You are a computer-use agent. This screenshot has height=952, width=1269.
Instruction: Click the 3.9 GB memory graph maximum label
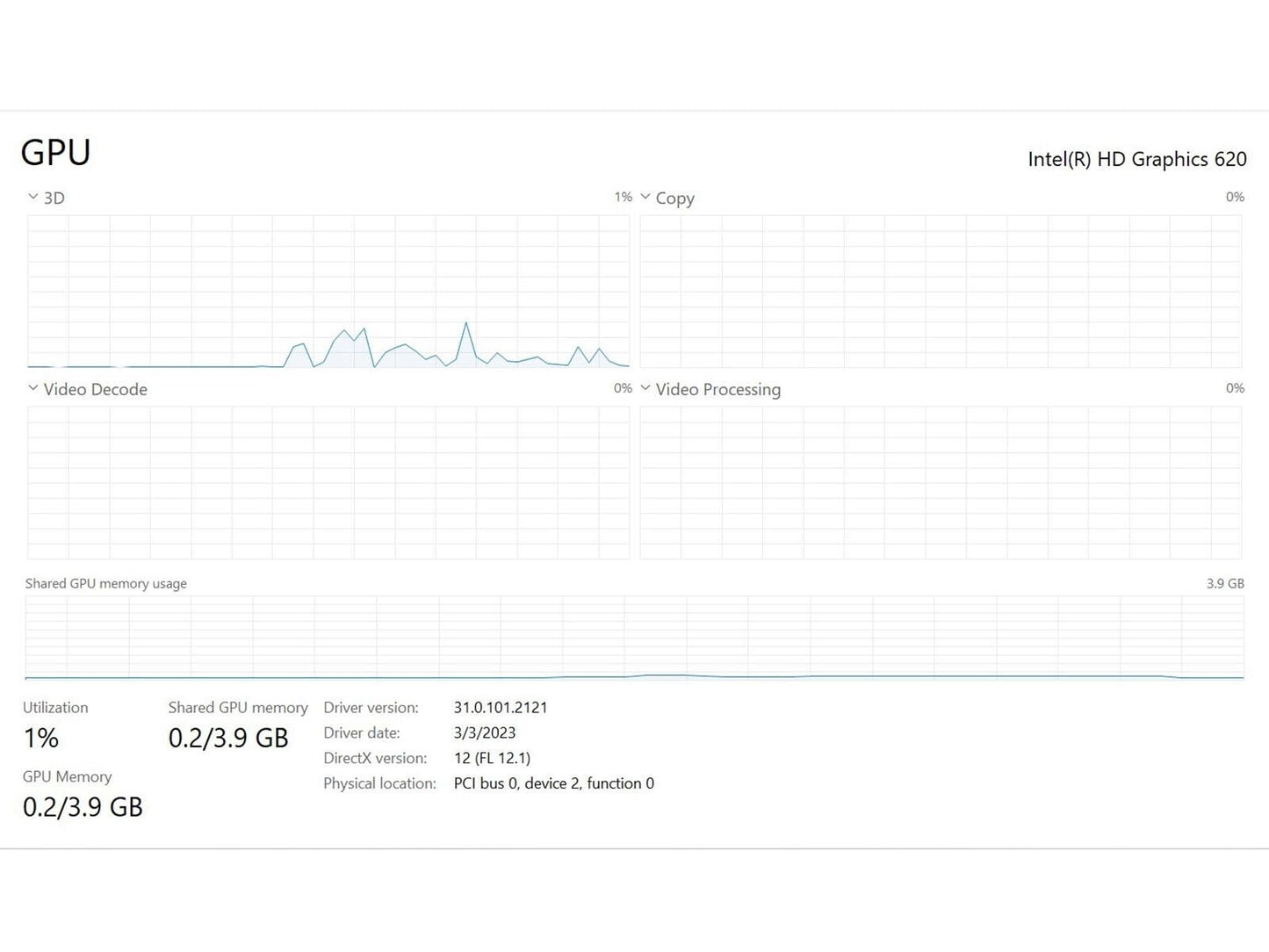[x=1224, y=584]
